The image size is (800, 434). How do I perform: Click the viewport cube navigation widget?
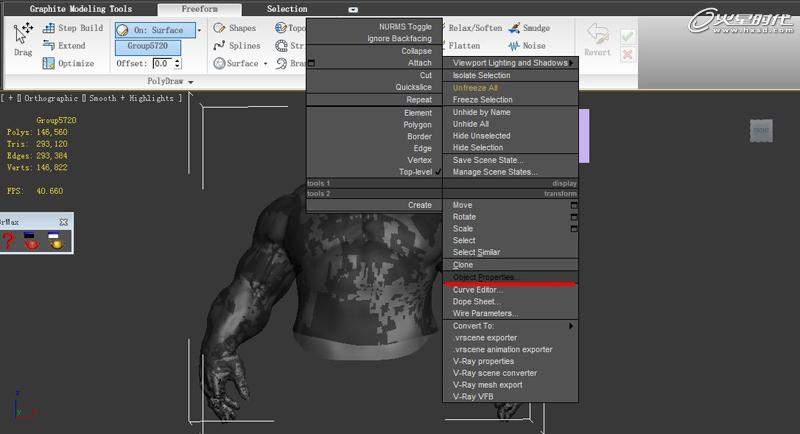click(761, 131)
